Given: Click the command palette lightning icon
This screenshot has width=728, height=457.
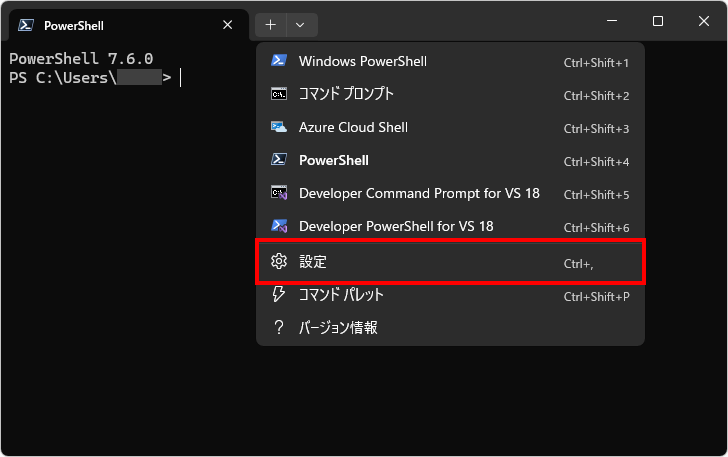Looking at the screenshot, I should (279, 294).
